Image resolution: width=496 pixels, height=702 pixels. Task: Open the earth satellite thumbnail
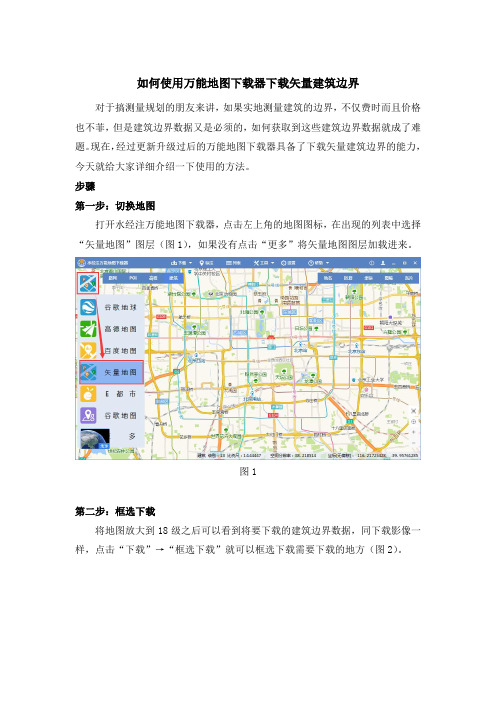(95, 439)
